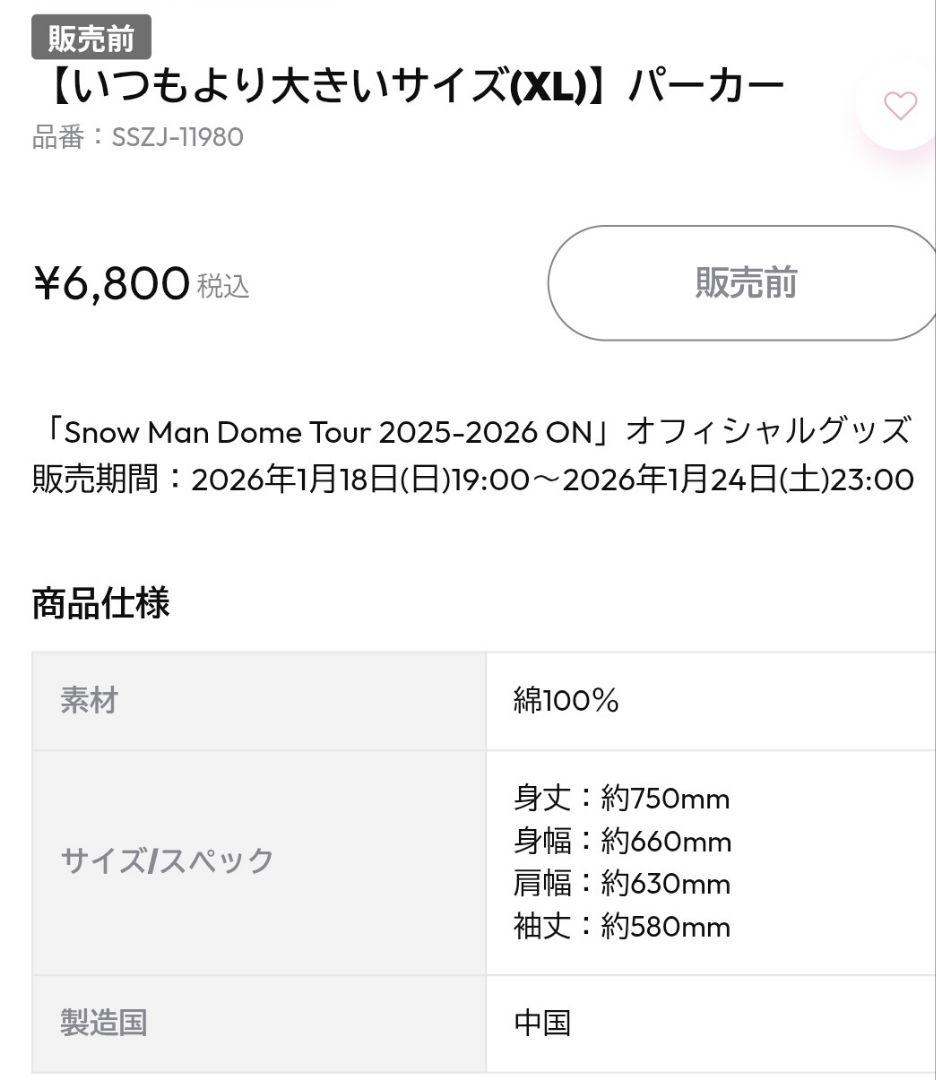Select the サイズ/スペック row label
936x1080 pixels.
(167, 860)
